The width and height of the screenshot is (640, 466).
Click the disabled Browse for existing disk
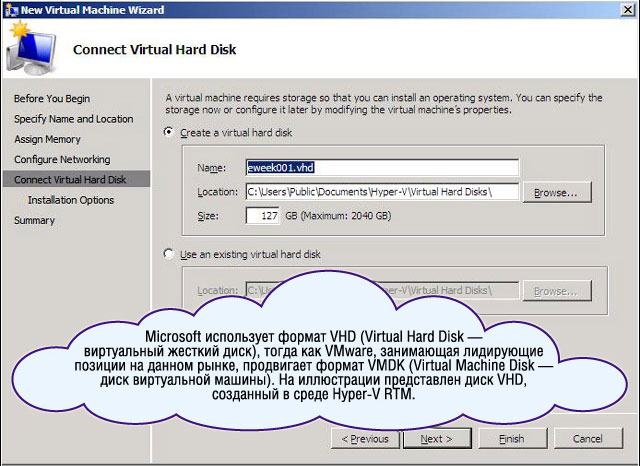557,291
